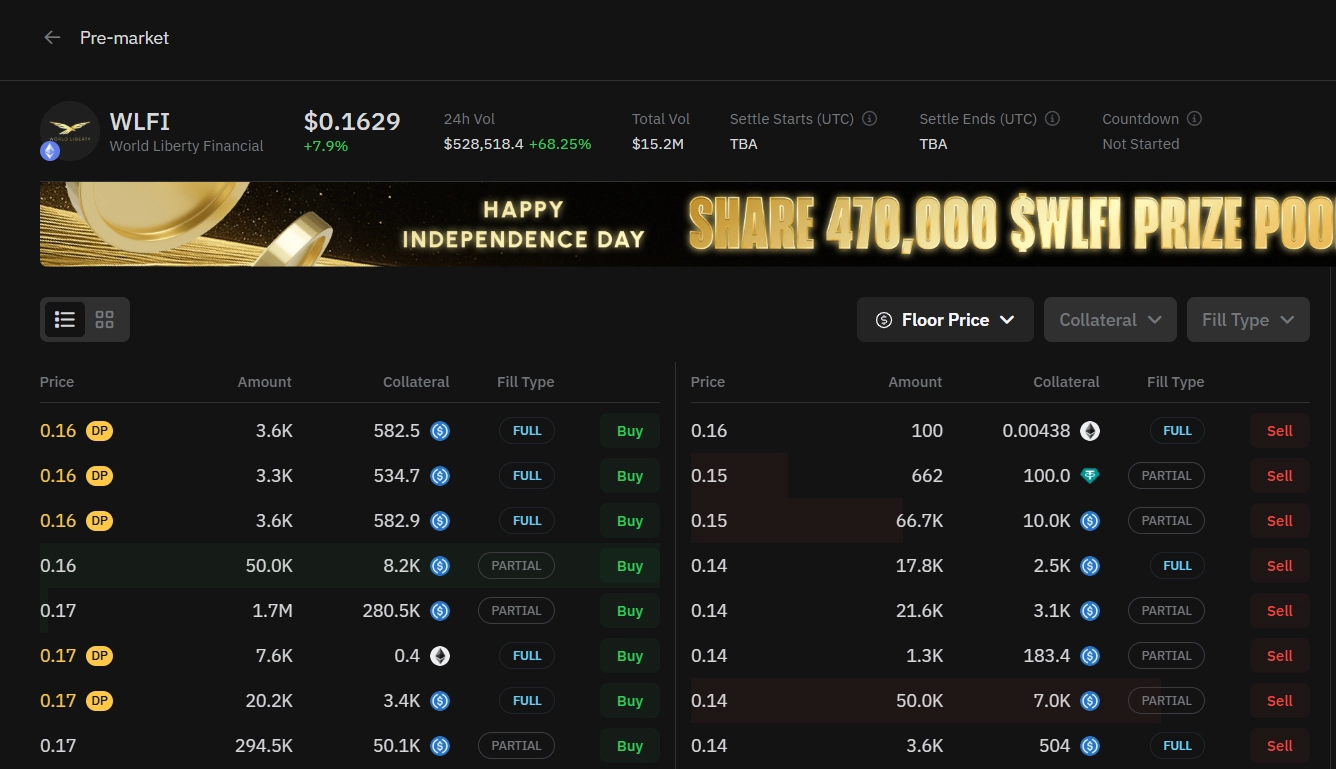This screenshot has width=1336, height=769.
Task: Buy the 1.7M amount offer
Action: [x=630, y=611]
